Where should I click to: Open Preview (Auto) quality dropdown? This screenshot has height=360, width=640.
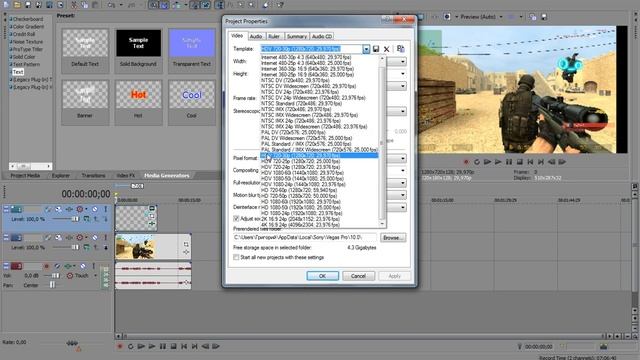pyautogui.click(x=501, y=17)
